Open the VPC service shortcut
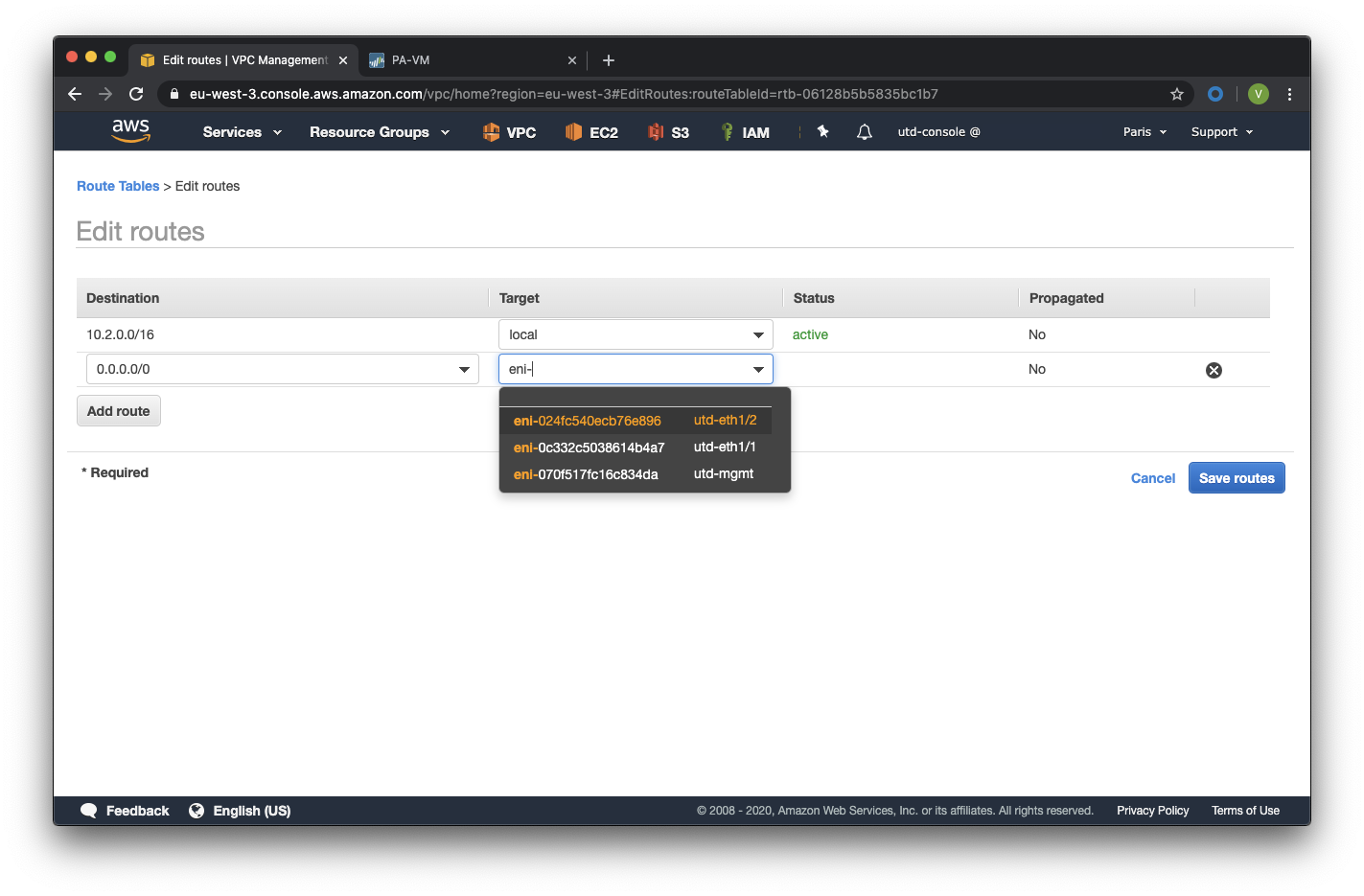 (x=509, y=132)
